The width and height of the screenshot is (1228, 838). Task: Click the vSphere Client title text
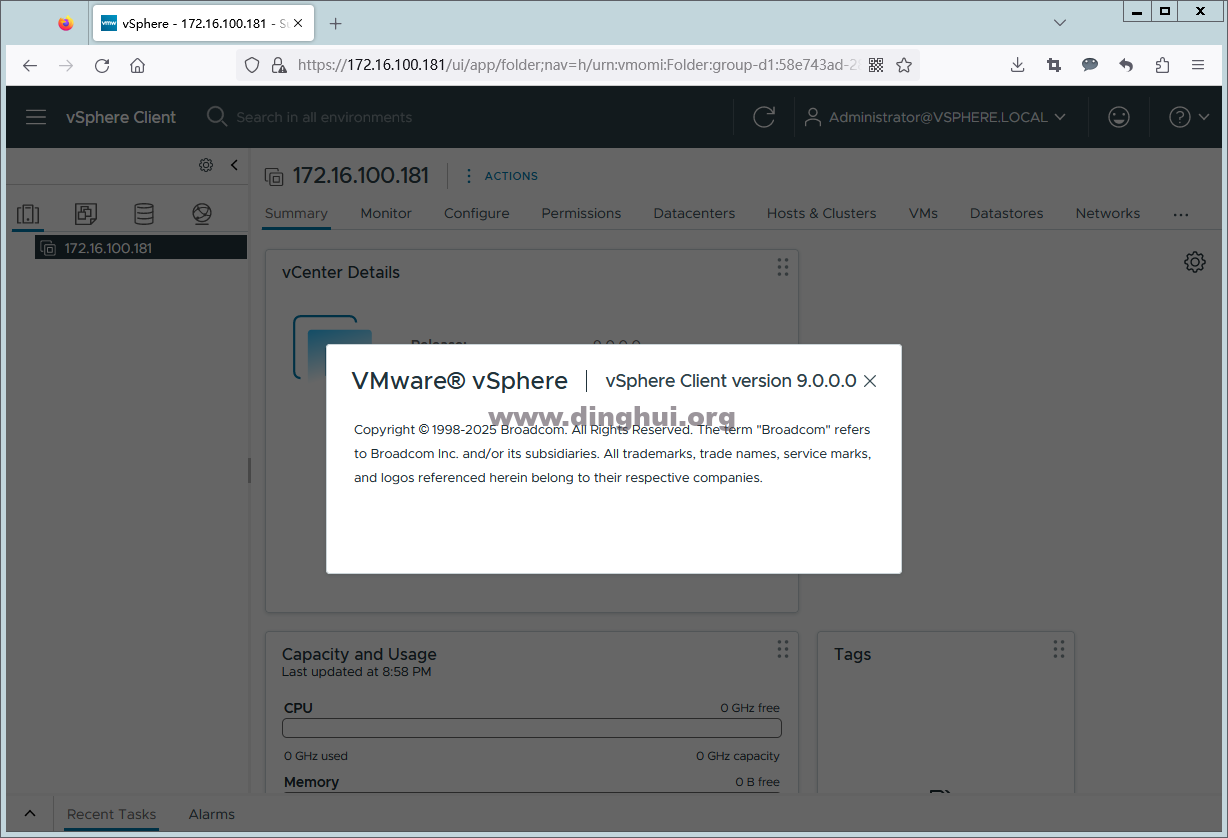pyautogui.click(x=121, y=117)
